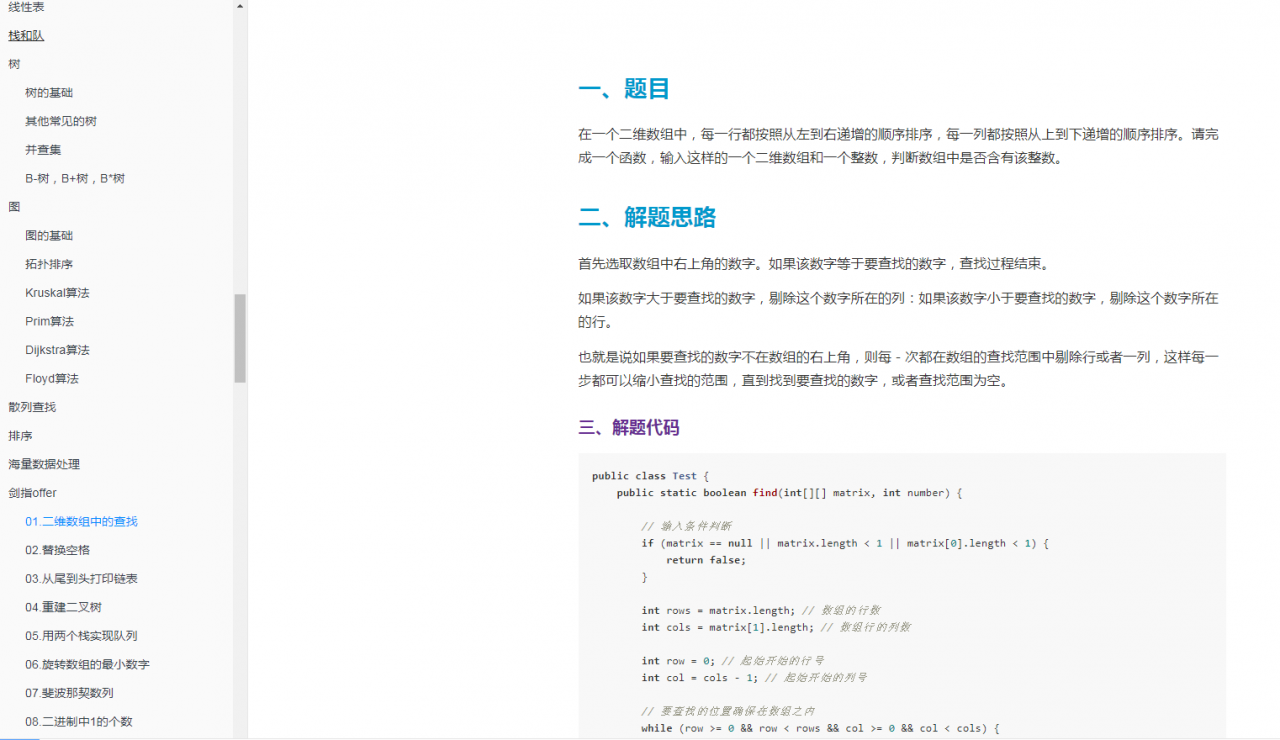The height and width of the screenshot is (740, 1280).
Task: Open B-树，B+树，B*树 chapter
Action: coord(75,178)
